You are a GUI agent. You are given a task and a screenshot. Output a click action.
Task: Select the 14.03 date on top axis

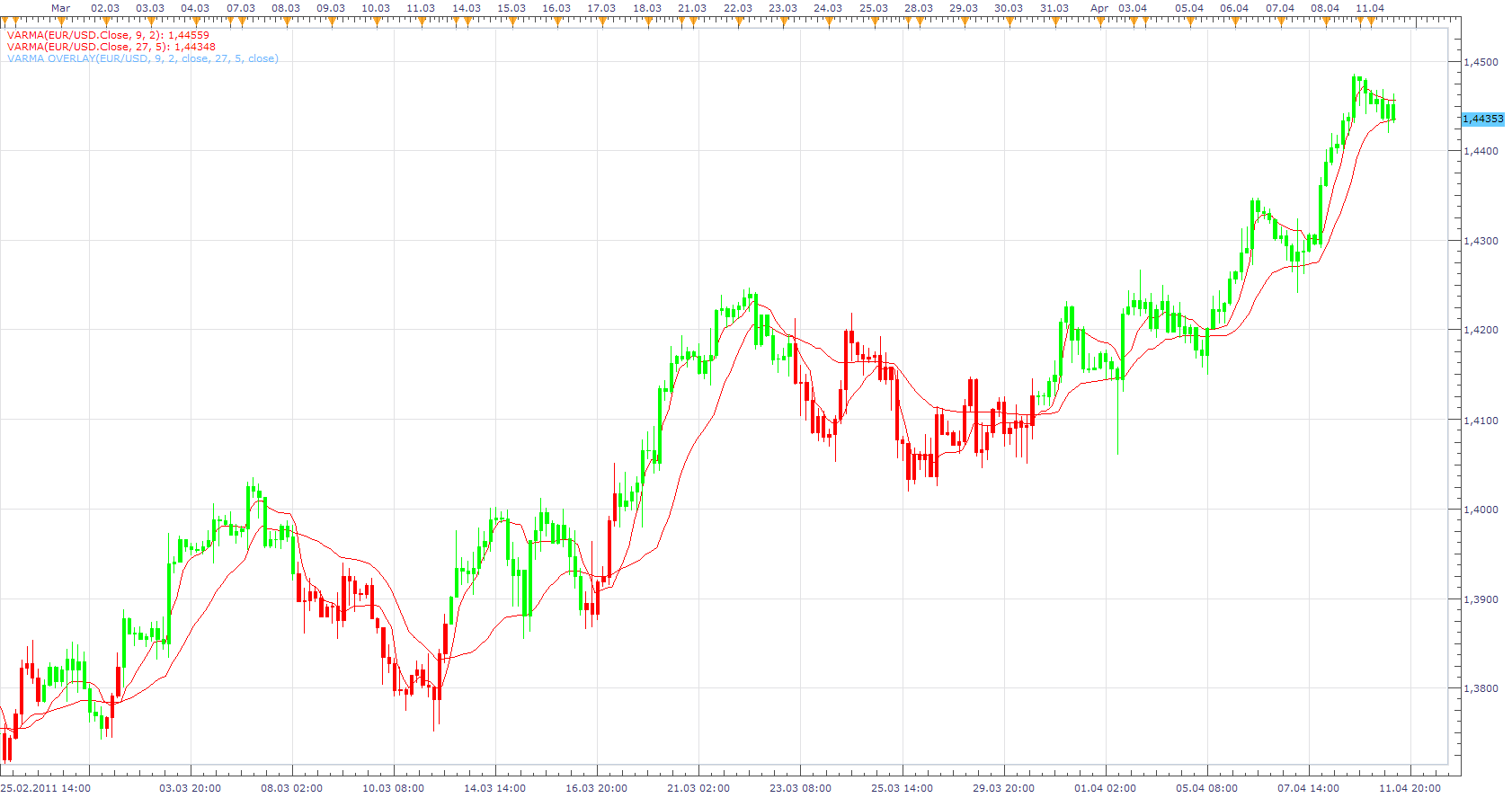click(x=467, y=8)
